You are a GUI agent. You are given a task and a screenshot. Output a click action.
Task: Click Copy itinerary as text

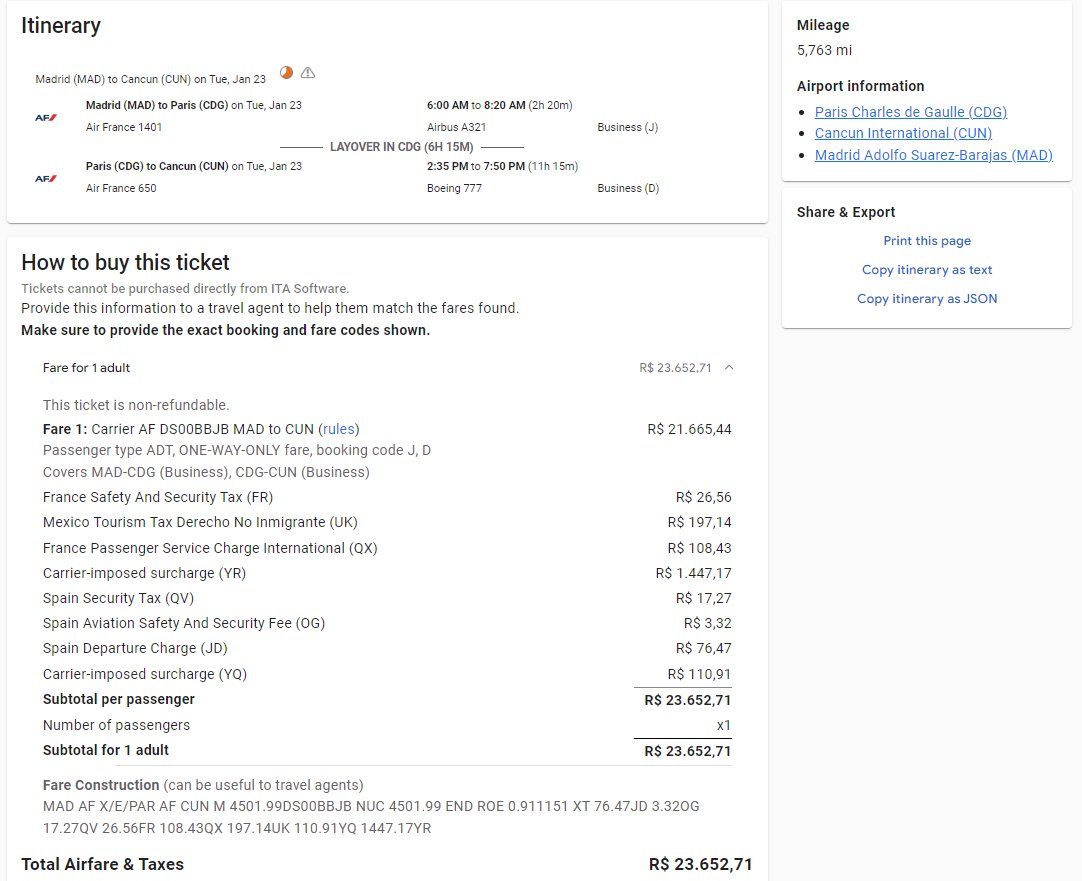coord(927,270)
